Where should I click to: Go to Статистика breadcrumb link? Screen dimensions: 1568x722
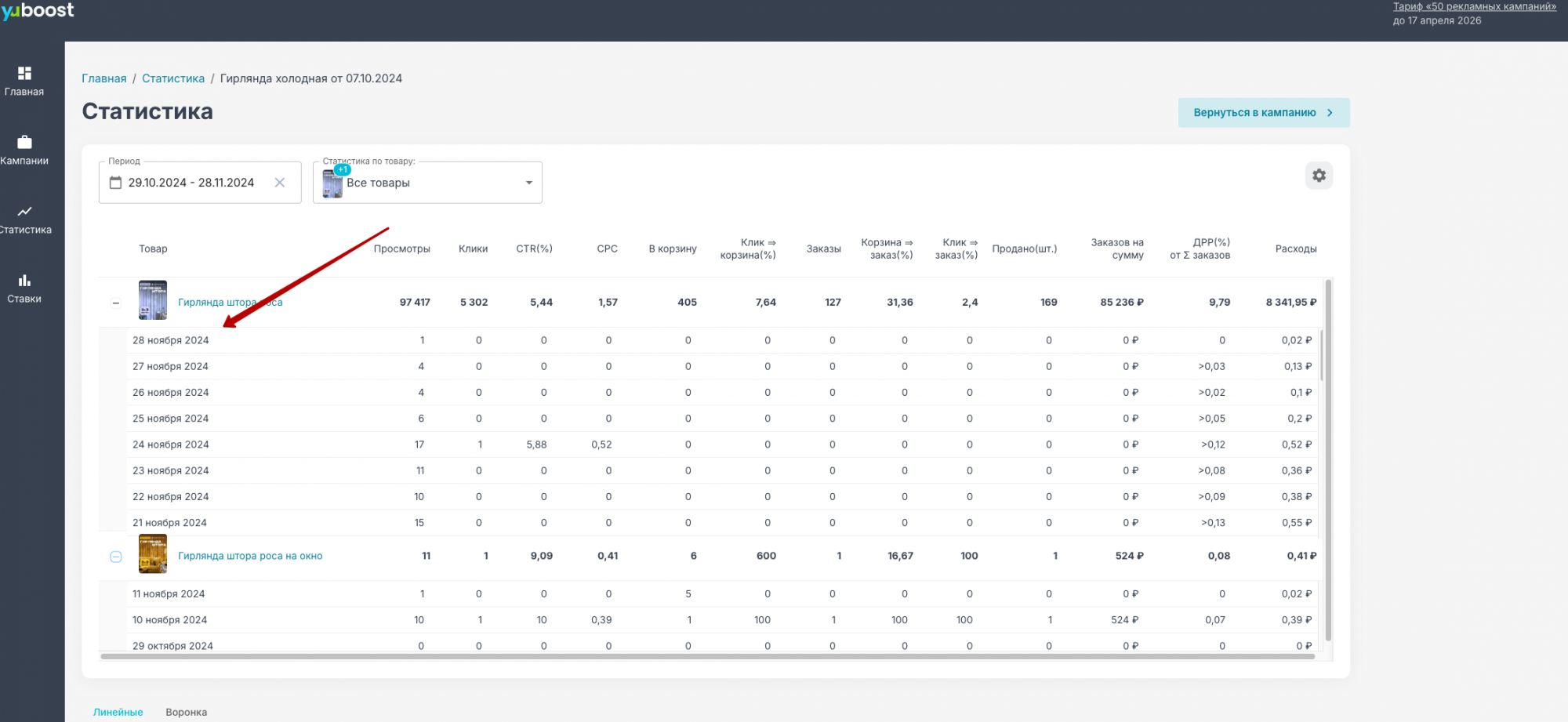[173, 78]
